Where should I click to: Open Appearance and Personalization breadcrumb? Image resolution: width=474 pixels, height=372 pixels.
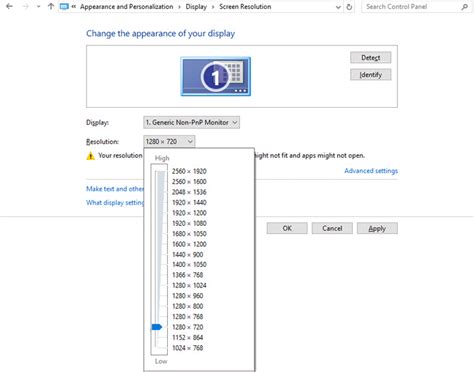click(x=127, y=7)
